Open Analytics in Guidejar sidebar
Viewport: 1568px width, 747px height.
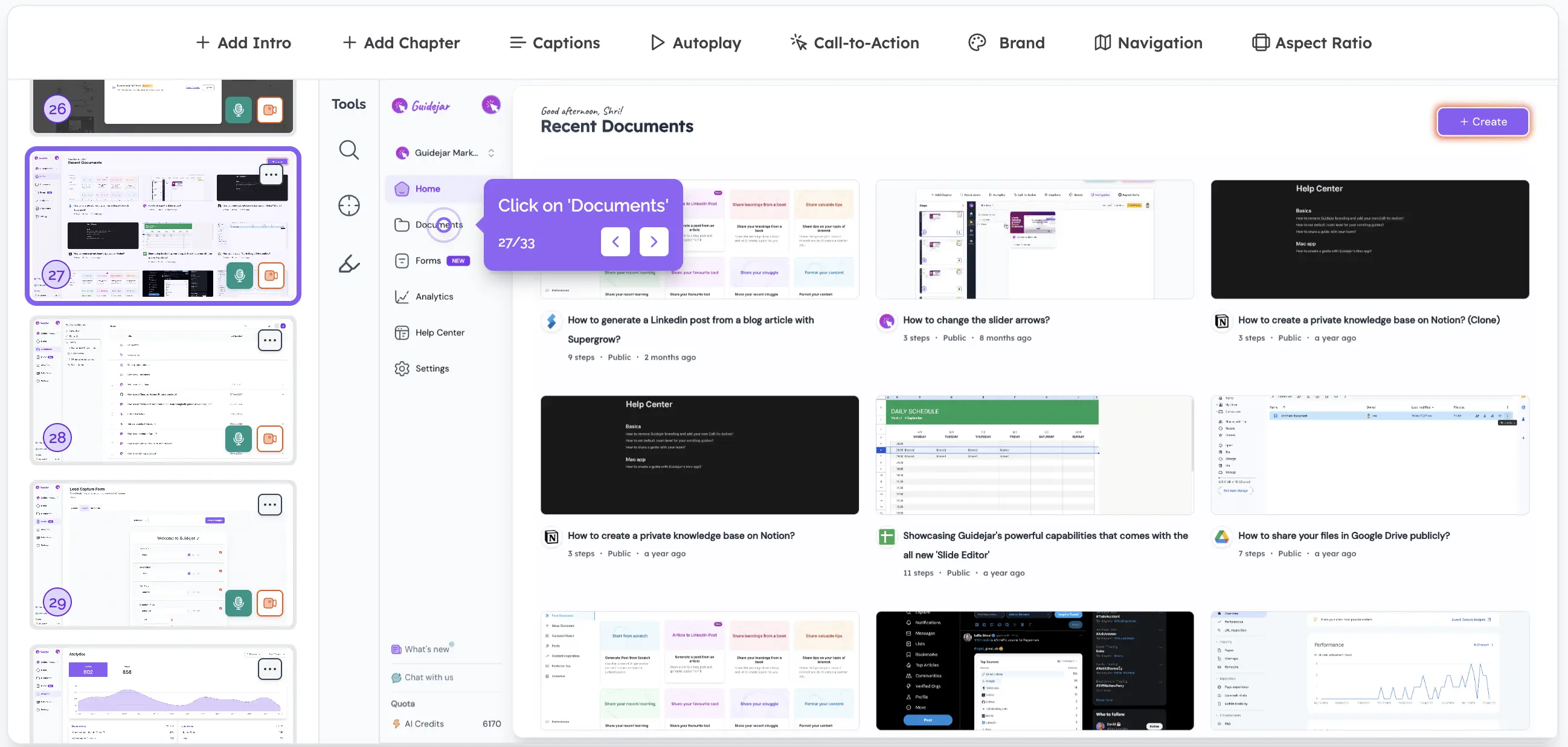tap(434, 297)
